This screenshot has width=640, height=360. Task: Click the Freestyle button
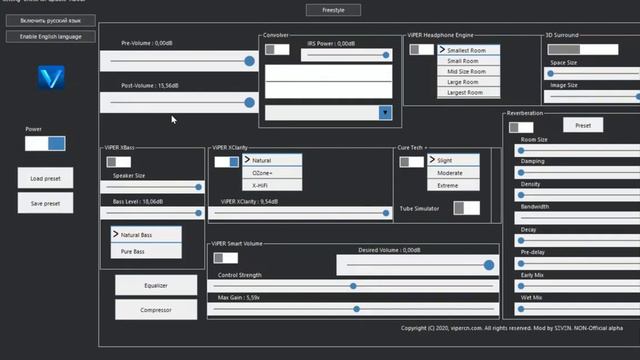333,10
